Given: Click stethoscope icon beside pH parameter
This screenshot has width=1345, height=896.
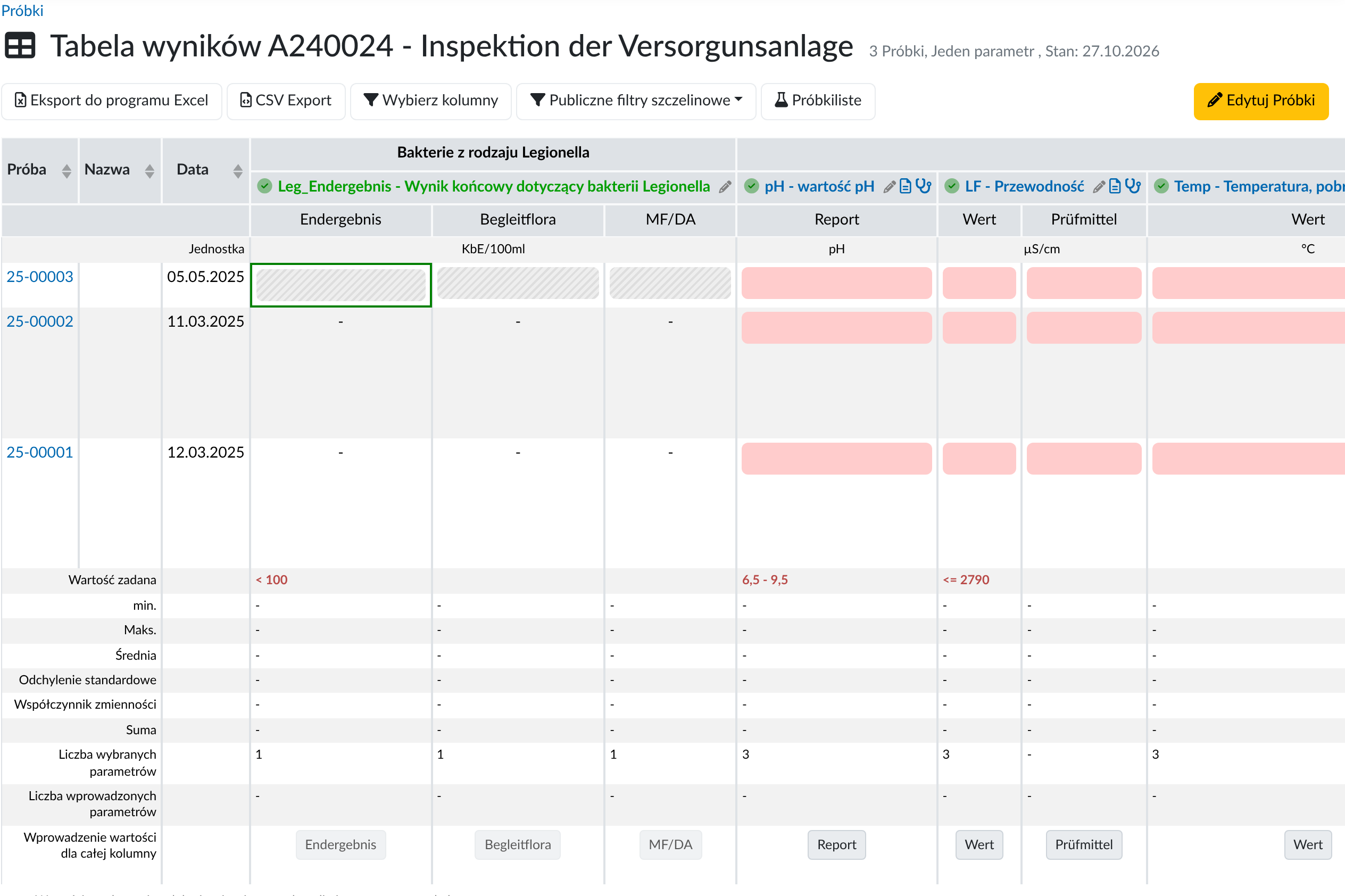Looking at the screenshot, I should 923,186.
